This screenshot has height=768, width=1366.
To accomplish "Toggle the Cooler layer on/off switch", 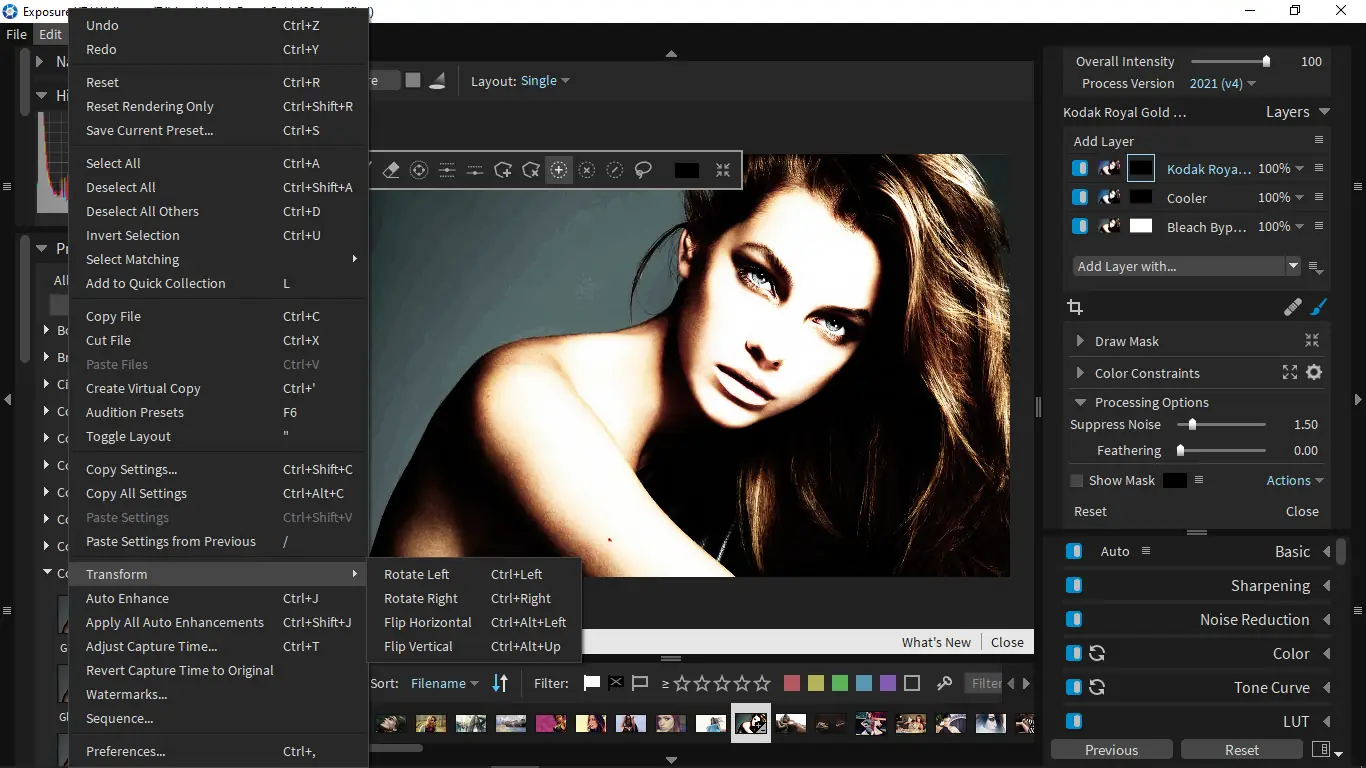I will point(1079,198).
